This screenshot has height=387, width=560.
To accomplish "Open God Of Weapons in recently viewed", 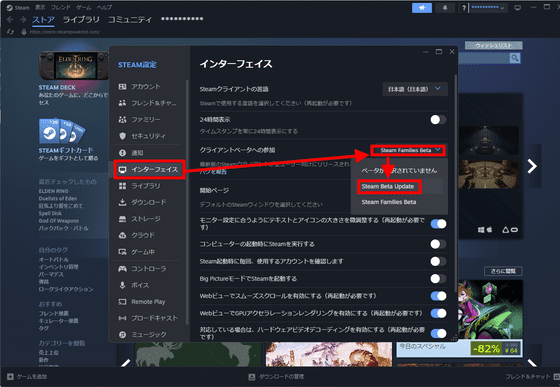I will point(59,221).
